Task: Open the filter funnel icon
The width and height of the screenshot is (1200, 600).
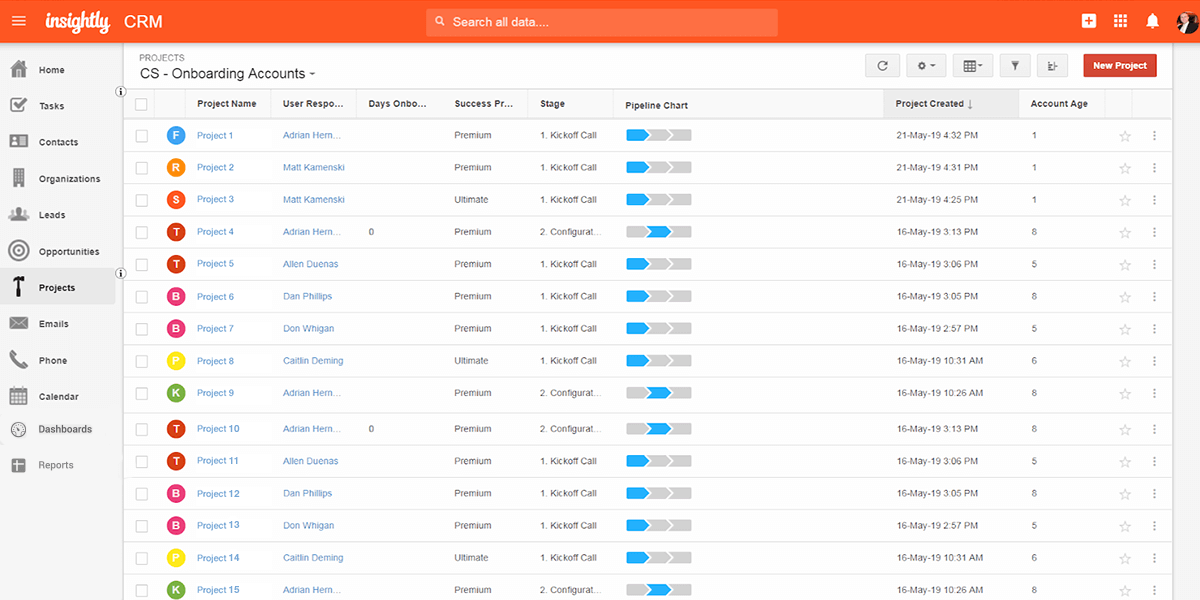Action: (1014, 64)
